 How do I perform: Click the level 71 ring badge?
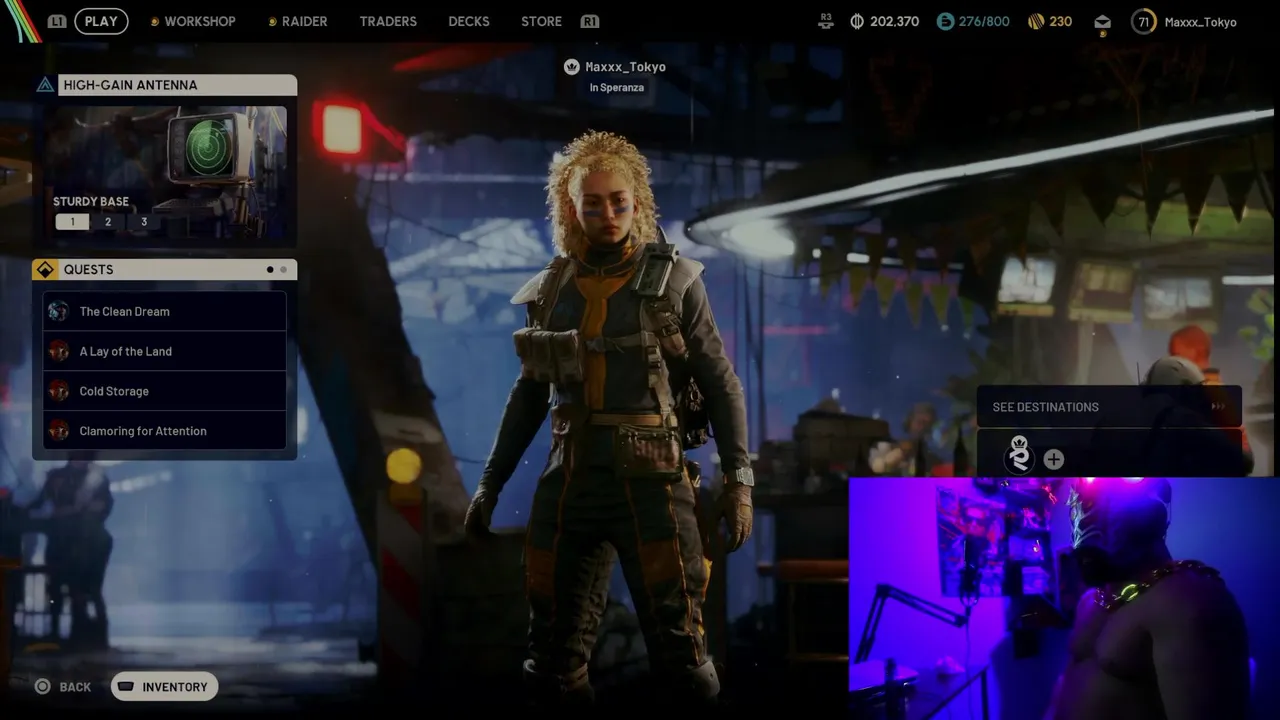coord(1144,21)
